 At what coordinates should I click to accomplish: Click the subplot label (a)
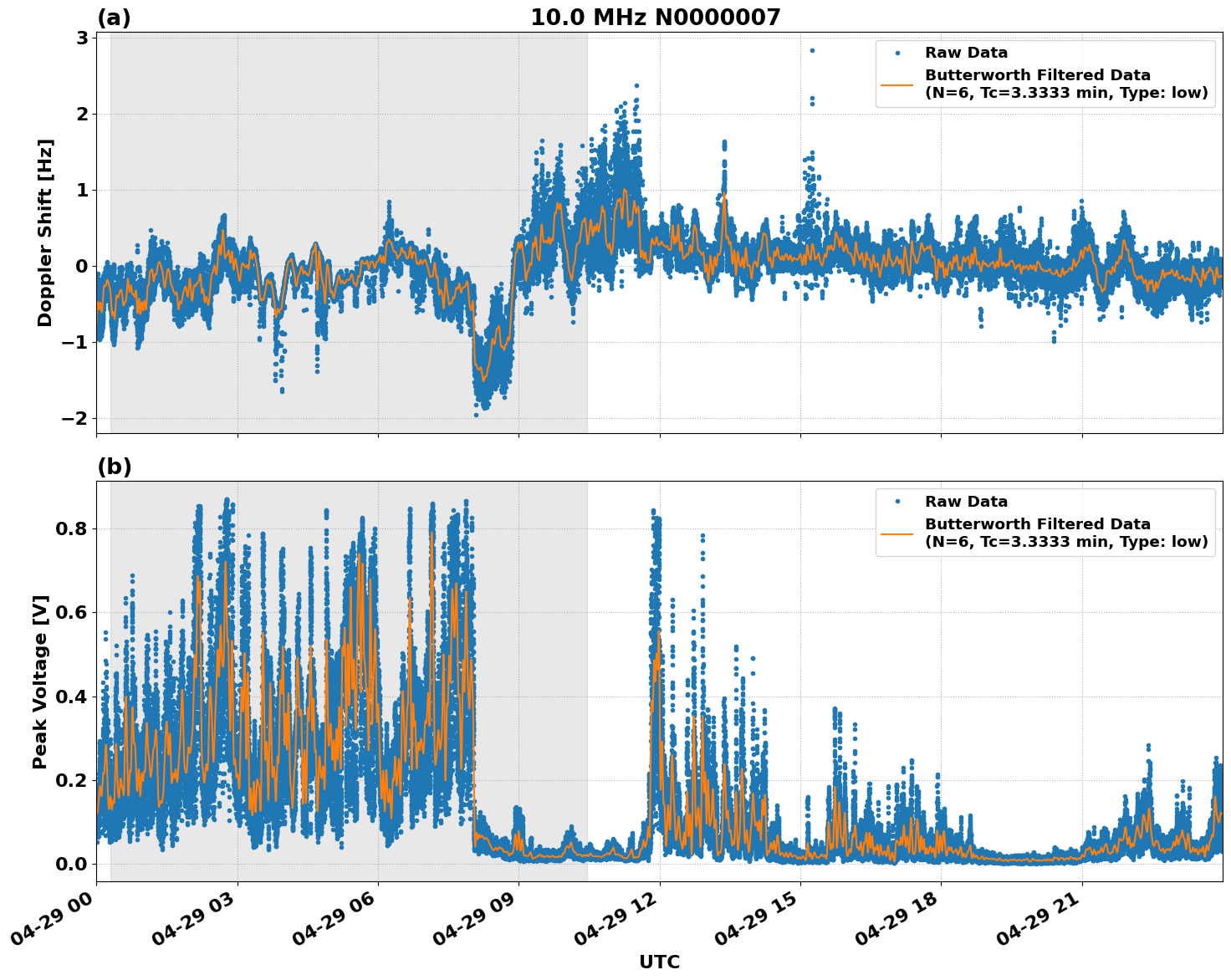115,15
